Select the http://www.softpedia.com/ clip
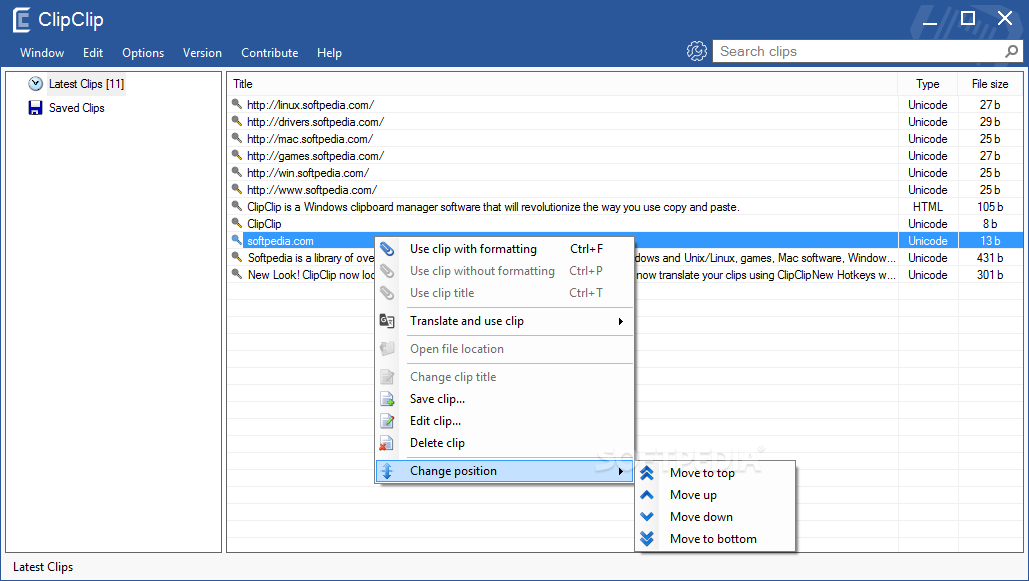1029x581 pixels. [312, 190]
